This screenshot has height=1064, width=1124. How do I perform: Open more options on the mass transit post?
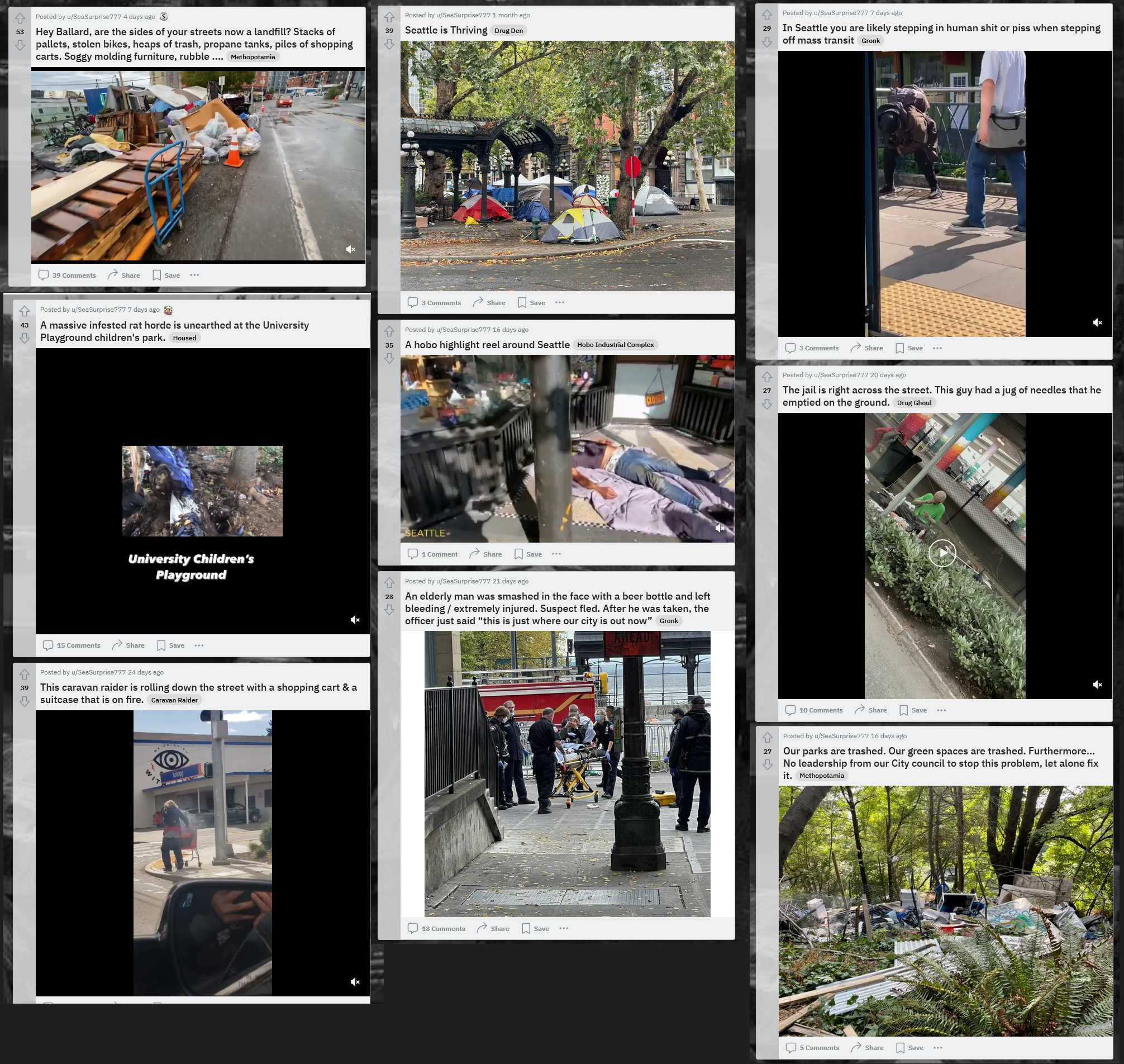[x=937, y=348]
